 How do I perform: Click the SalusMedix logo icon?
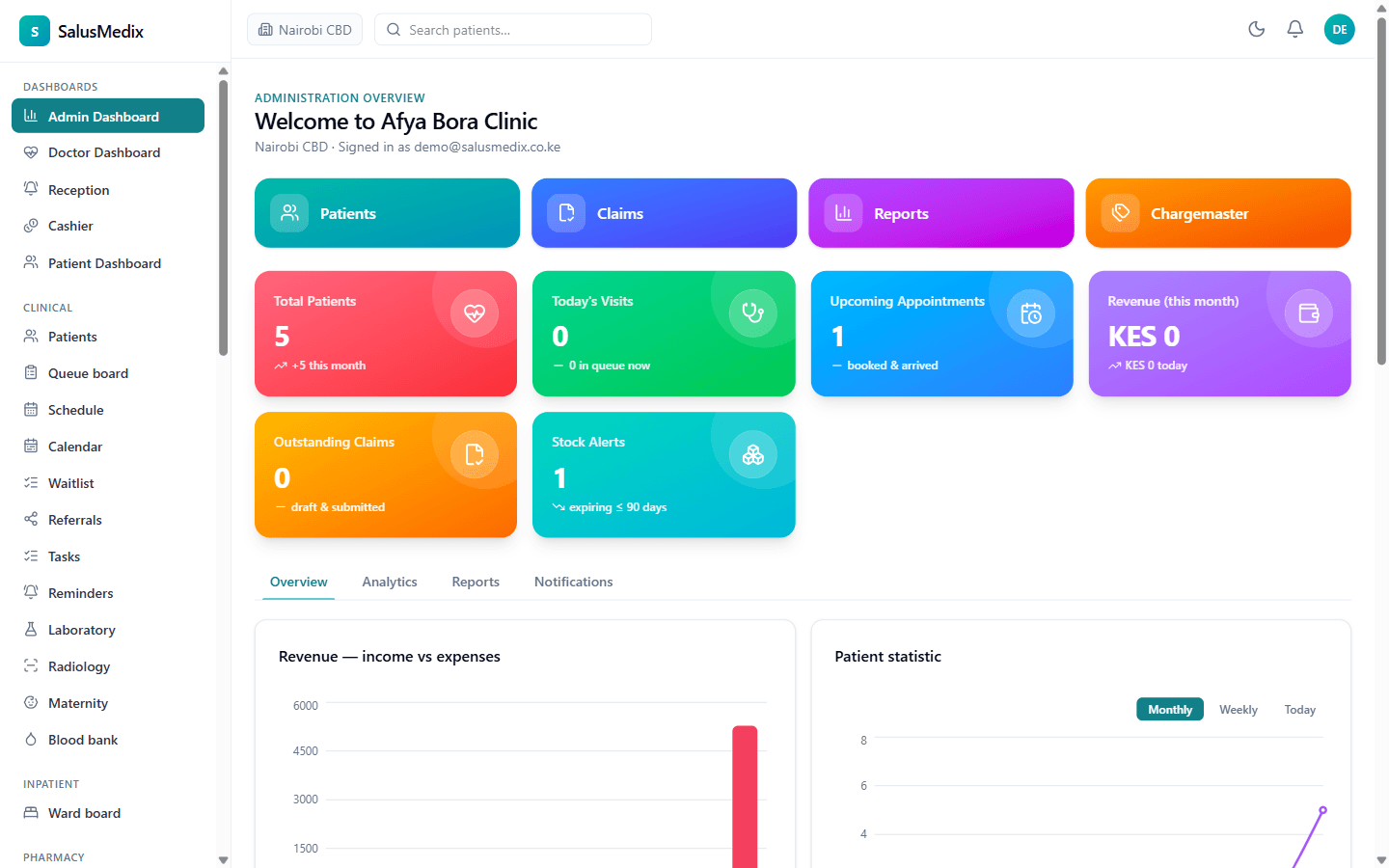point(35,31)
